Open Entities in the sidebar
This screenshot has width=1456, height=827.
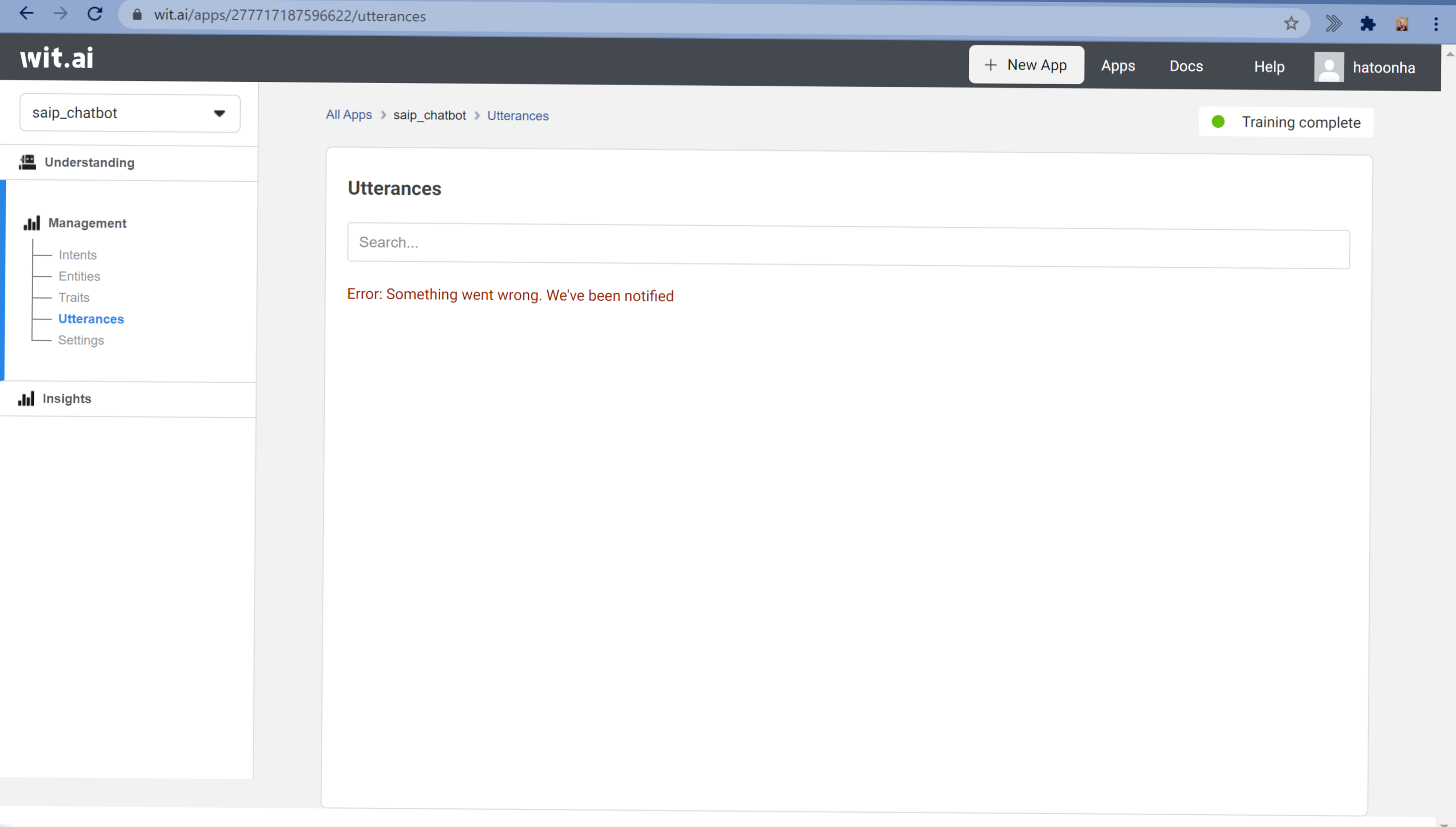tap(79, 276)
